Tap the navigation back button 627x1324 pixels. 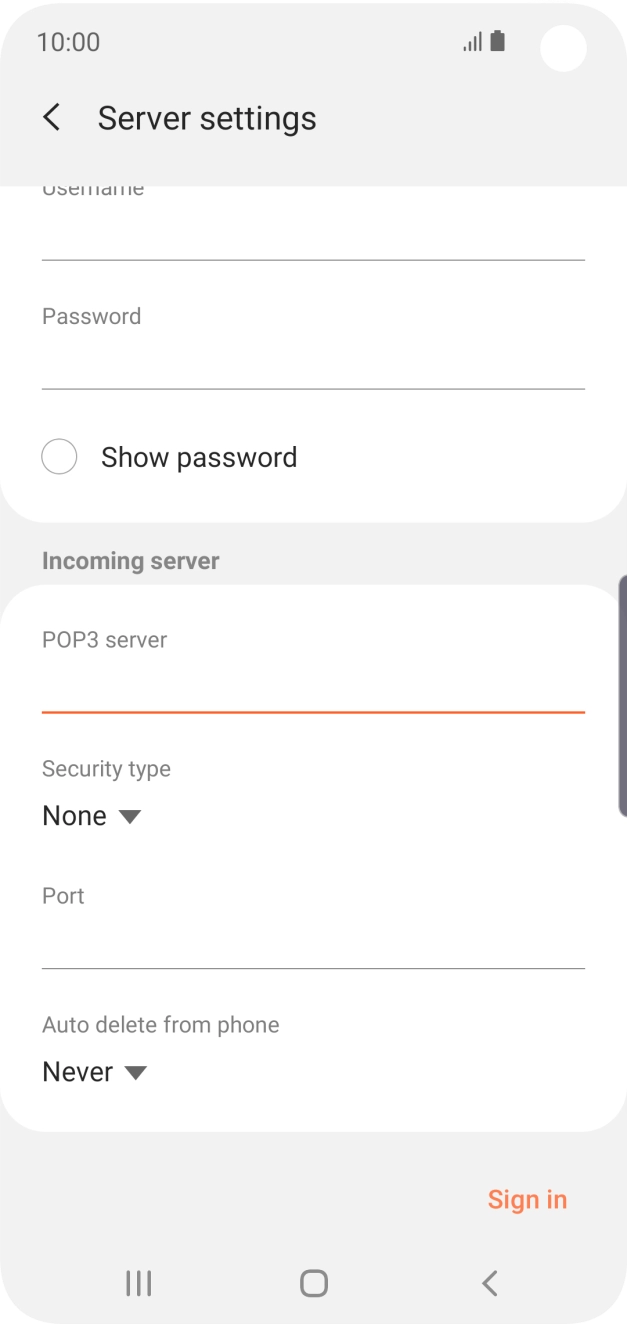[489, 1282]
